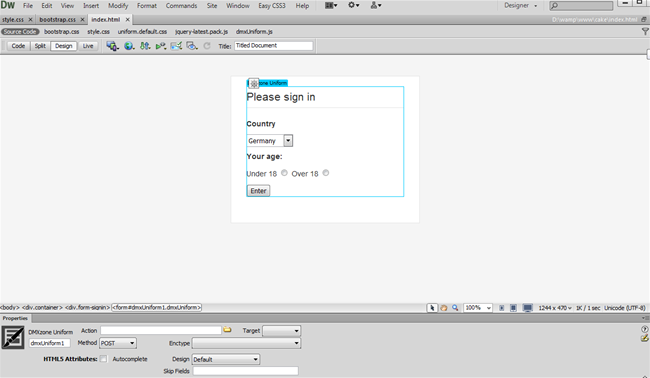Viewport: 650px width, 378px height.
Task: Choose the Zoom magnifier tool in status bar
Action: 455,308
